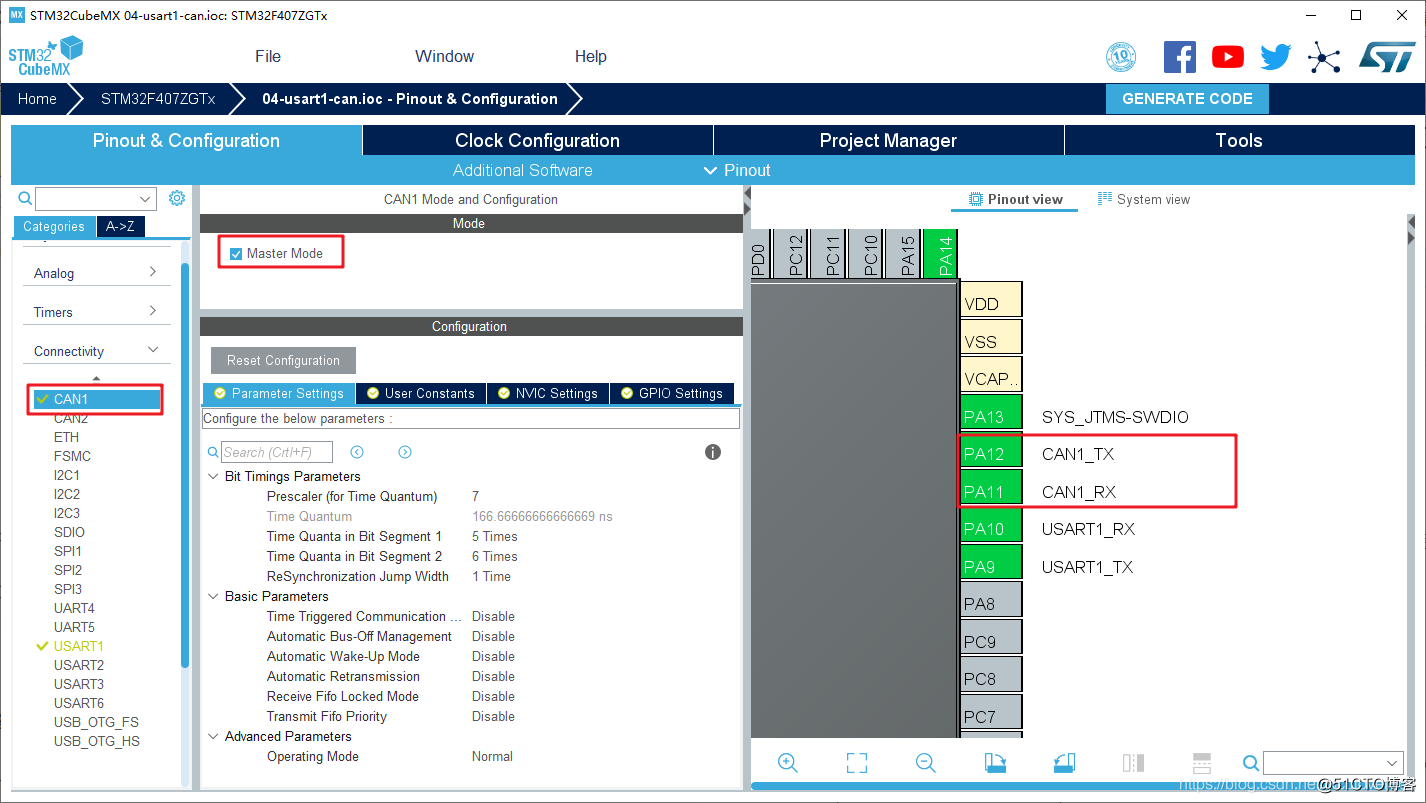Expand the Analog category
The height and width of the screenshot is (803, 1426).
click(96, 273)
